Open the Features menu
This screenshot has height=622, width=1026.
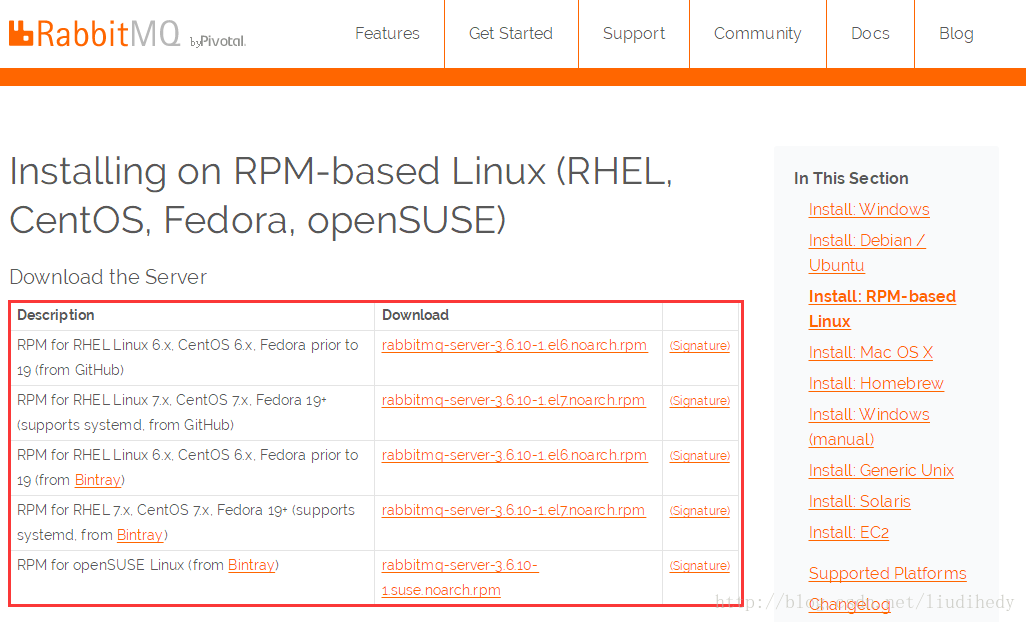387,33
